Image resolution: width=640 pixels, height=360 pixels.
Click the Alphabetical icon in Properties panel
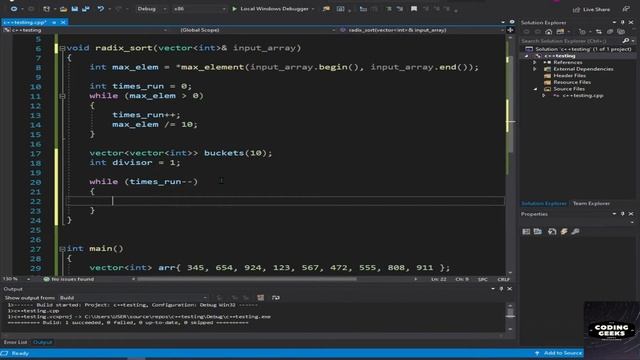(x=538, y=231)
